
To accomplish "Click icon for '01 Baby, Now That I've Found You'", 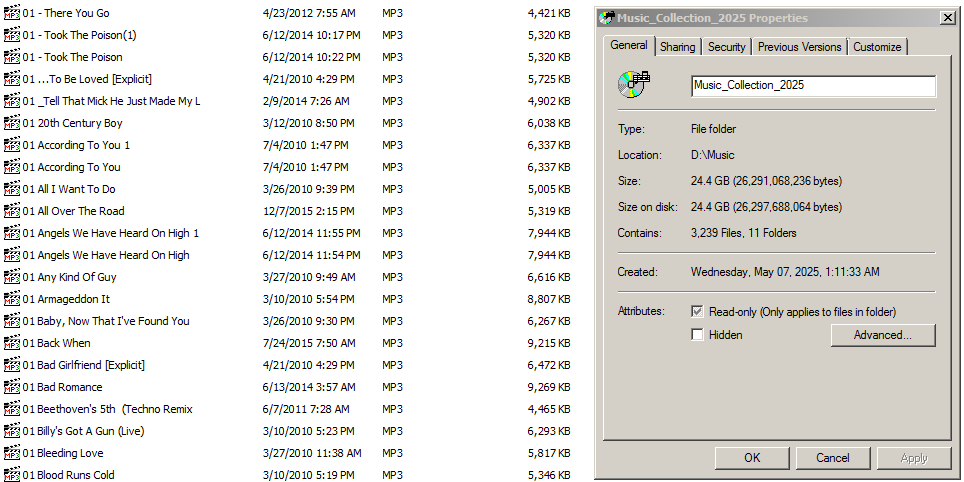I will 12,321.
